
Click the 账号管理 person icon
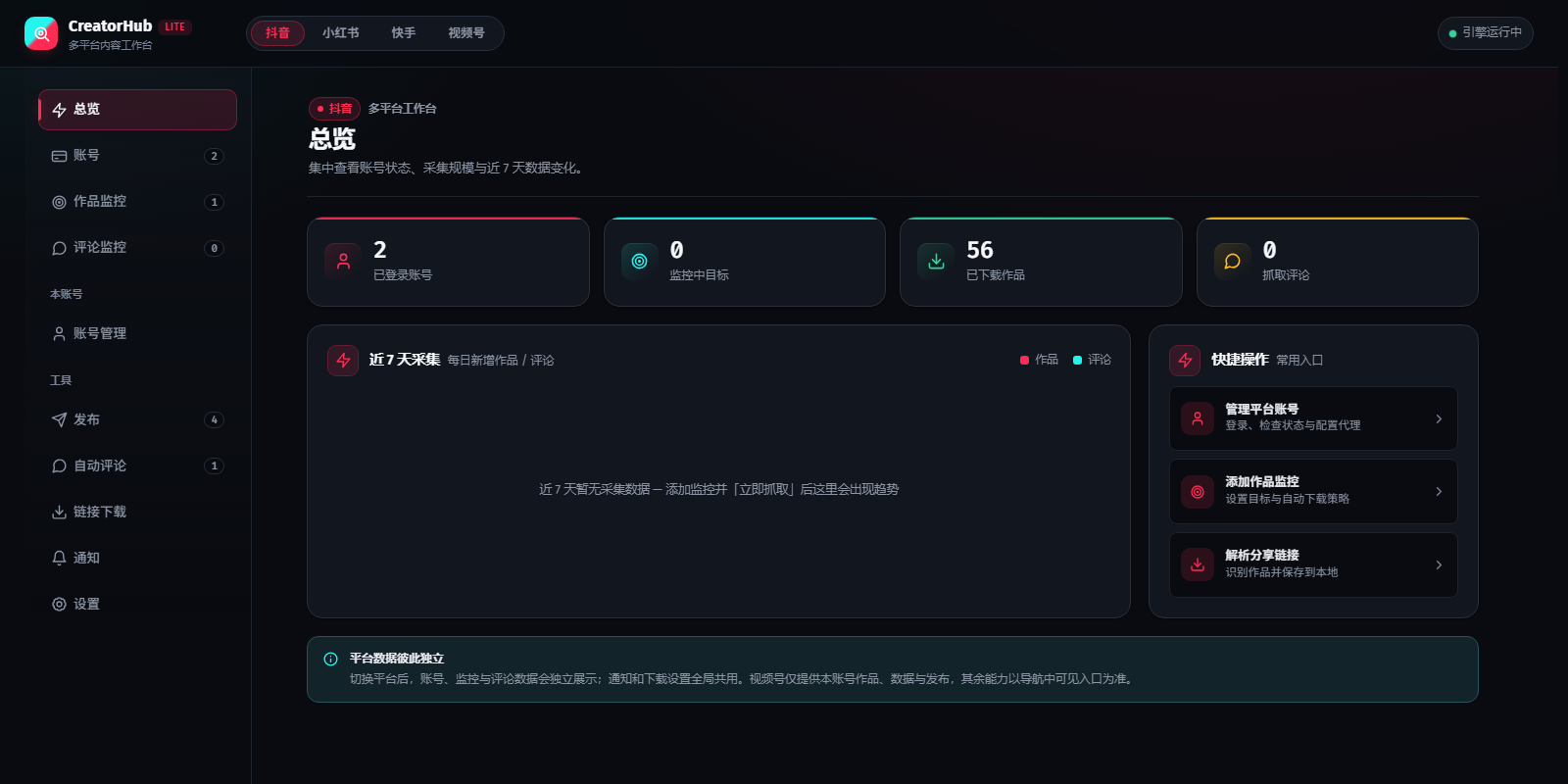point(59,334)
